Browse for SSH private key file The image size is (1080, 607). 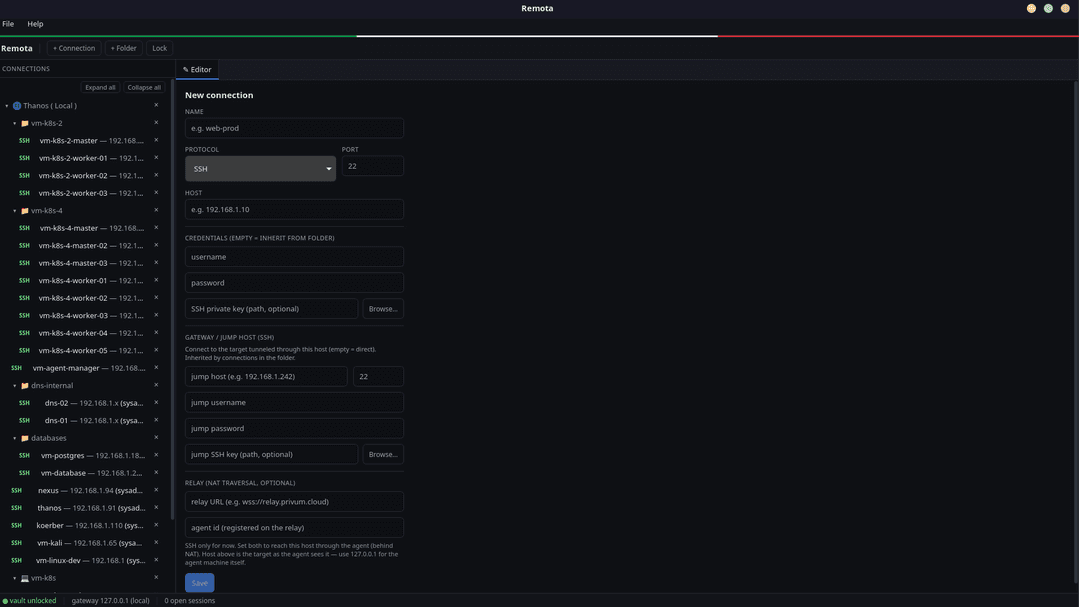(383, 309)
